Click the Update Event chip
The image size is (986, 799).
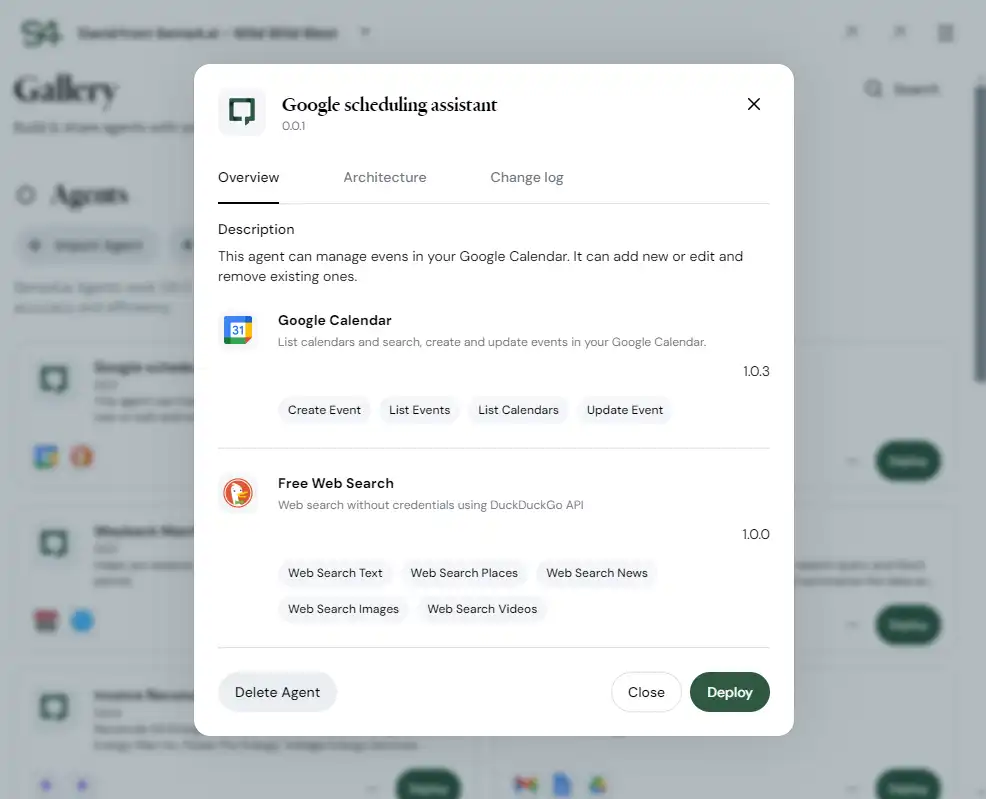tap(625, 410)
